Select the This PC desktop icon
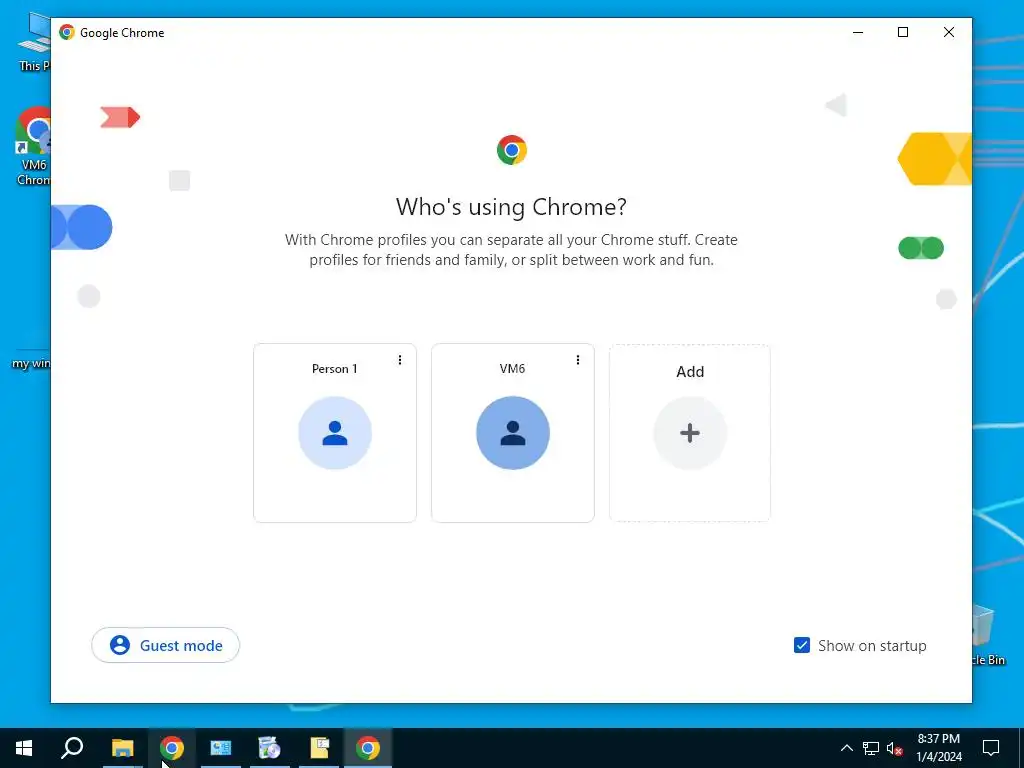 pyautogui.click(x=34, y=42)
